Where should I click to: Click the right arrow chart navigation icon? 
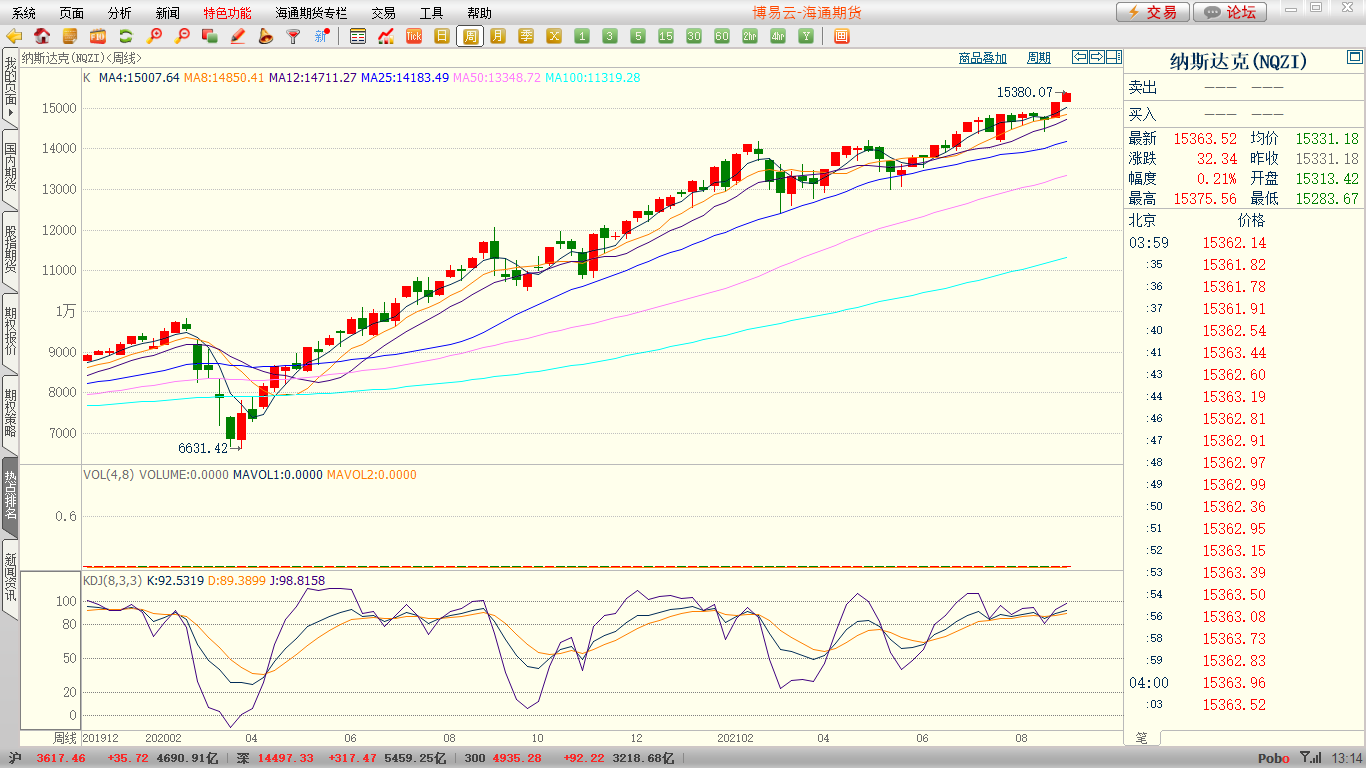1097,57
